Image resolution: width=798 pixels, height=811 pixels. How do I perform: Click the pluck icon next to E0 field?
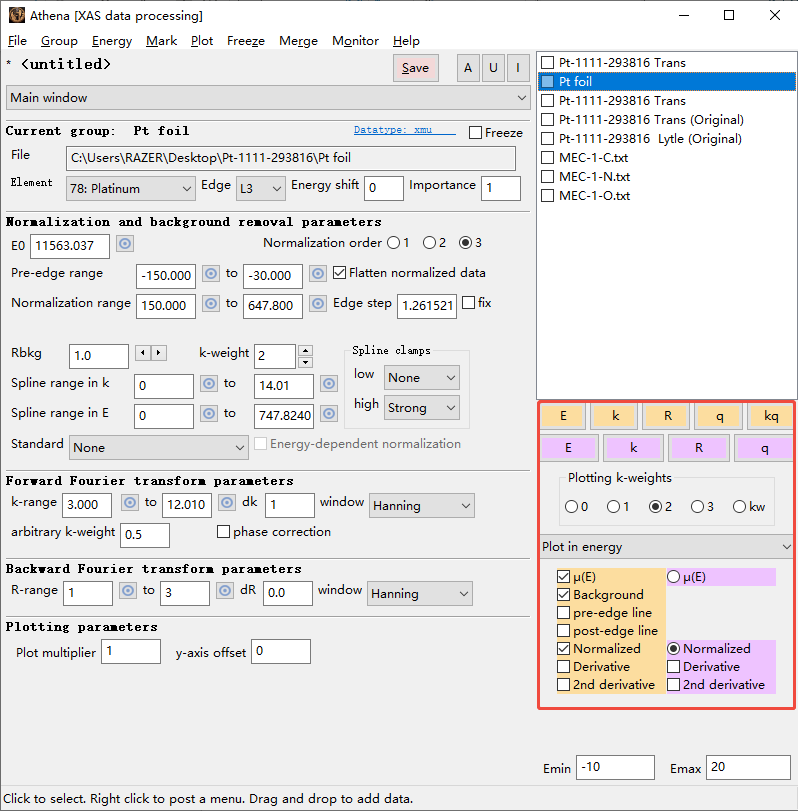click(125, 244)
